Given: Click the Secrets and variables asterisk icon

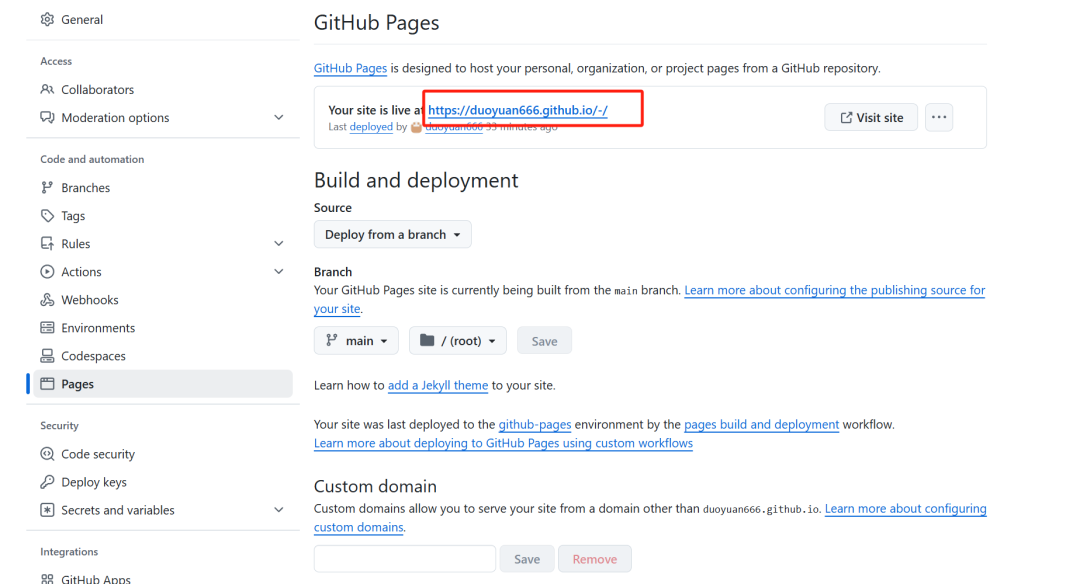Looking at the screenshot, I should 47,510.
